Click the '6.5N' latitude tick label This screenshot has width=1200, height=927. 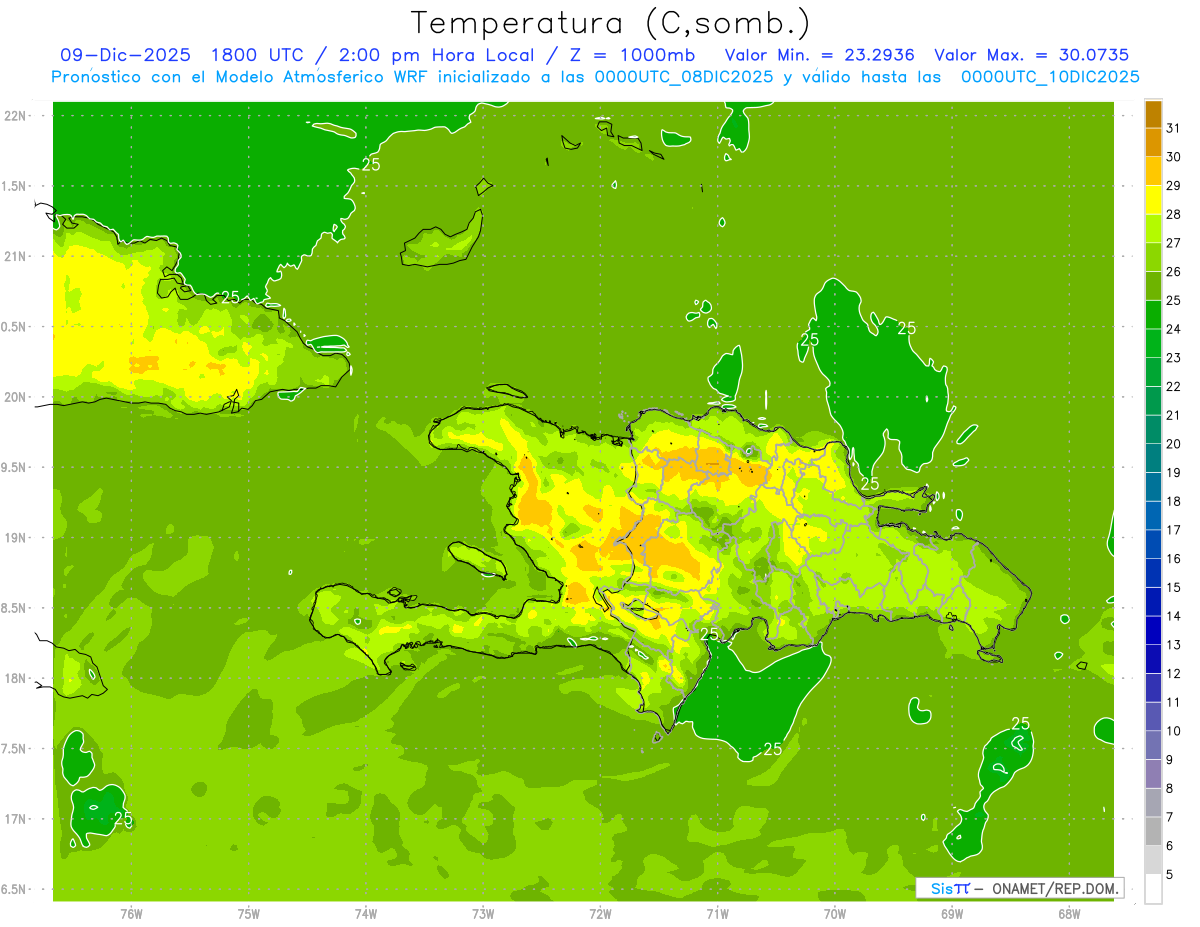pos(15,890)
